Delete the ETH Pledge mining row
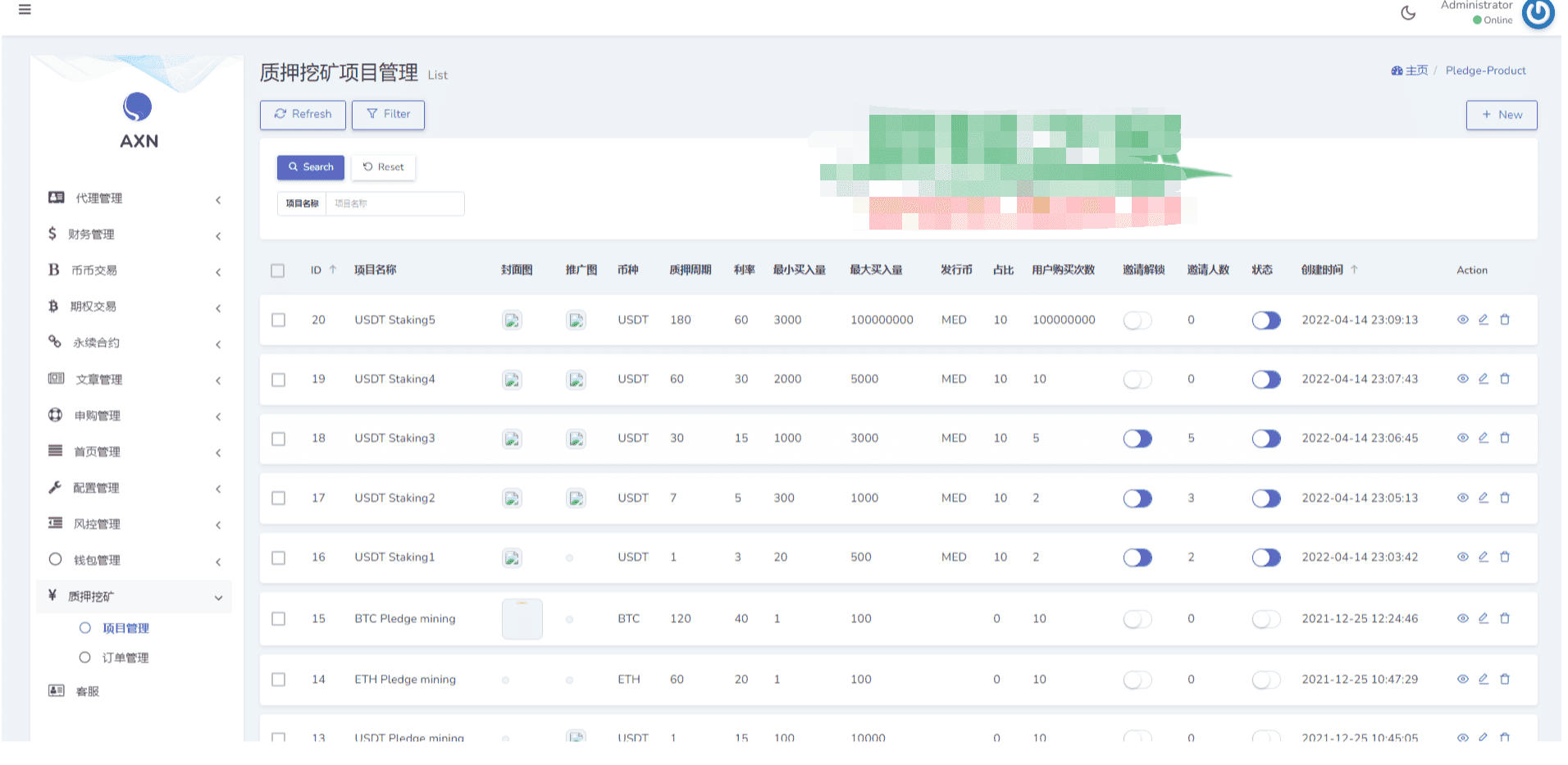The height and width of the screenshot is (765, 1568). click(1505, 679)
